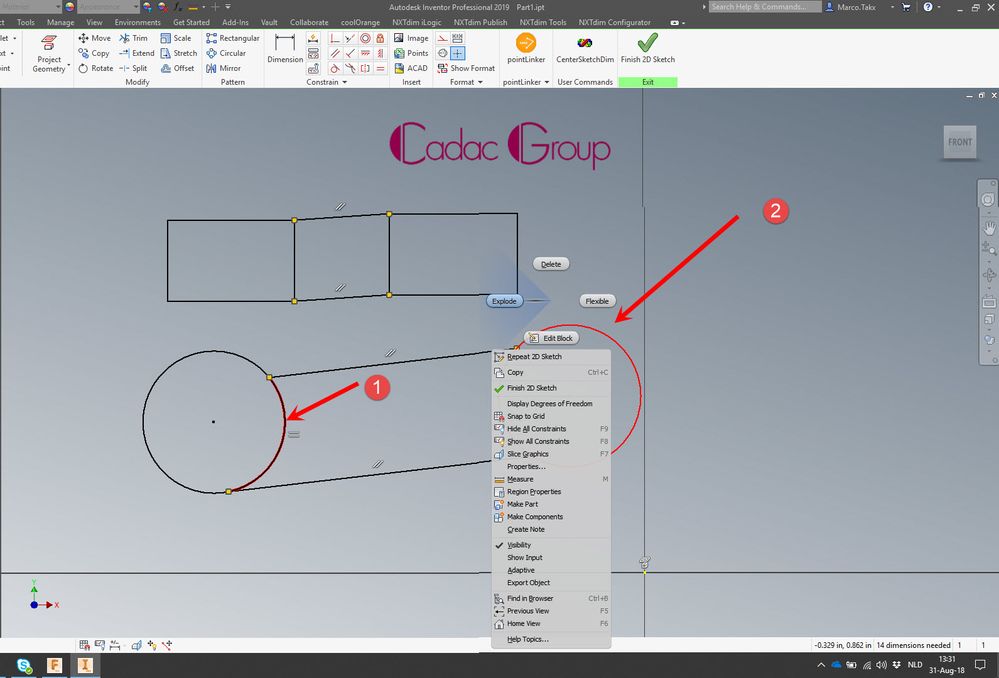Click Delete in the marking menu
The width and height of the screenshot is (999, 678).
coord(551,264)
